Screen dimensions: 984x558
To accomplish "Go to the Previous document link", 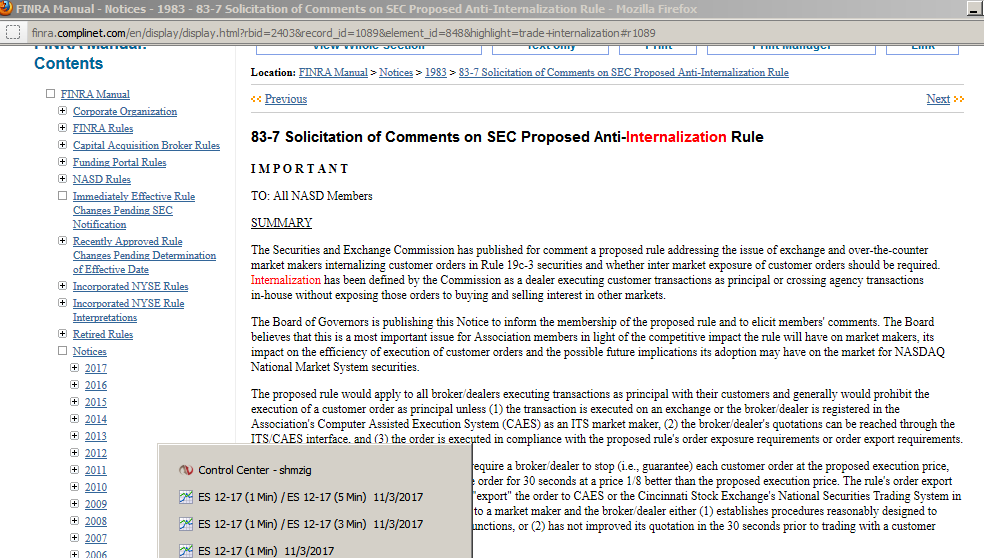I will pos(286,99).
